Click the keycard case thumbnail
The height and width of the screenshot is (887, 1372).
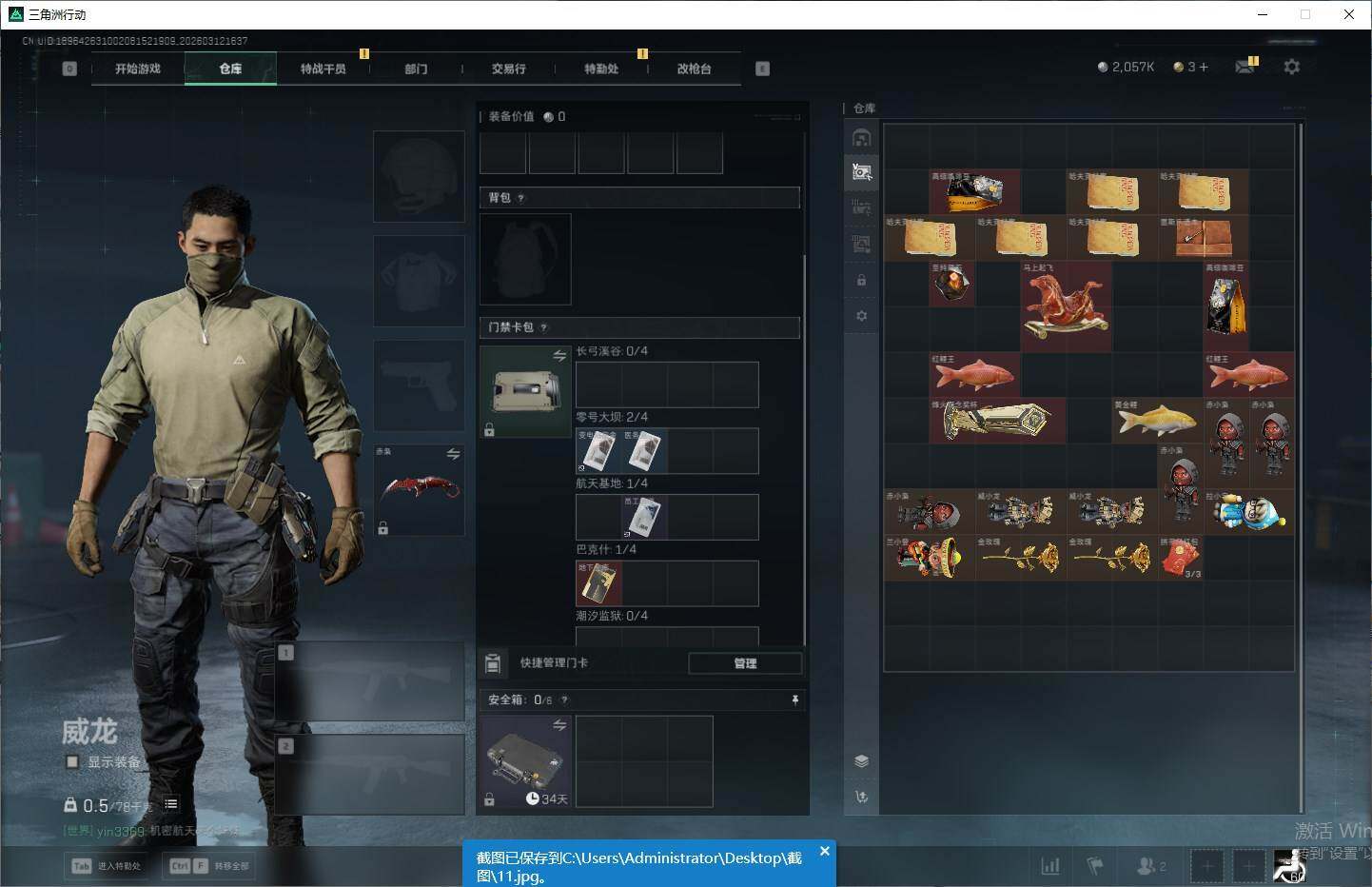[x=526, y=392]
